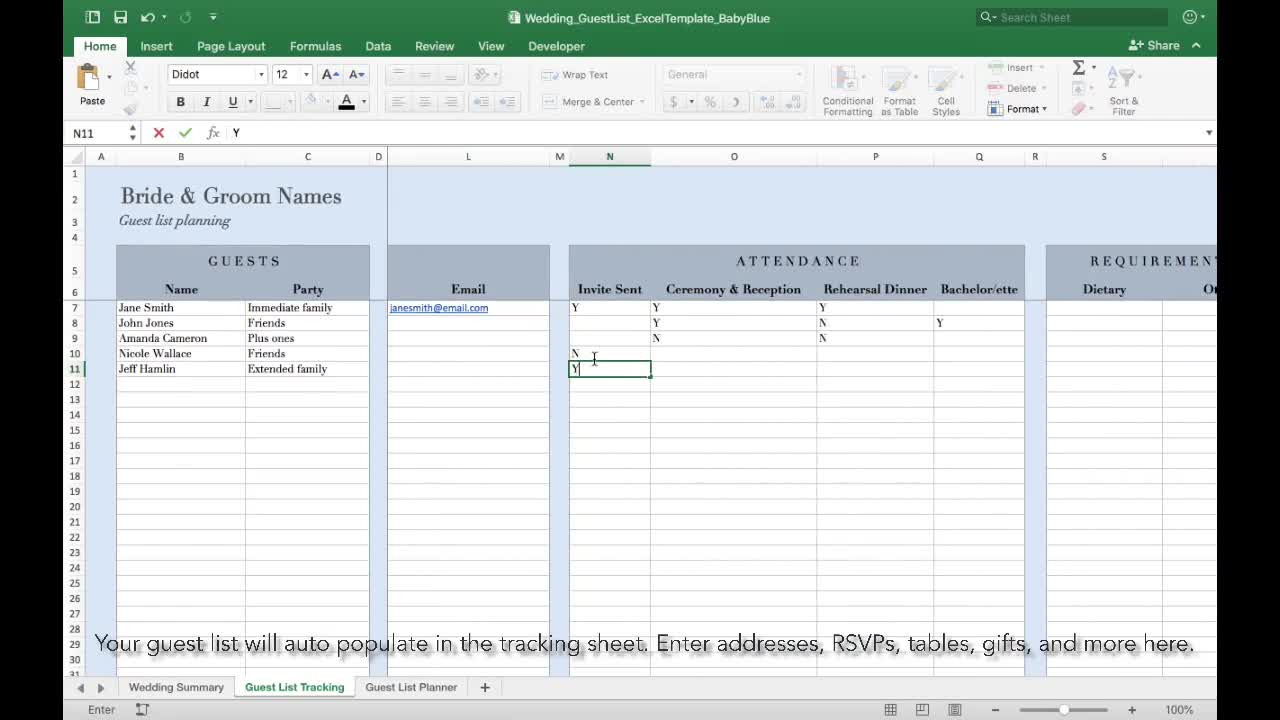Toggle bold formatting on selected cell
This screenshot has width=1280, height=720.
[180, 101]
